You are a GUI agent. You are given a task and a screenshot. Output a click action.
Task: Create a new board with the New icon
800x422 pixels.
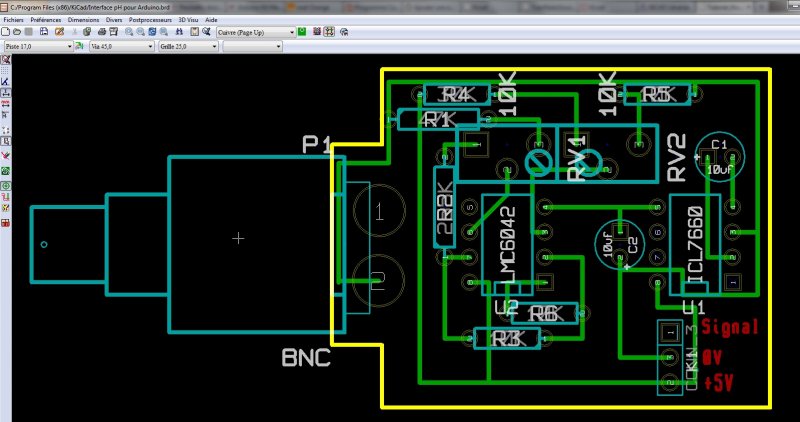[6, 32]
